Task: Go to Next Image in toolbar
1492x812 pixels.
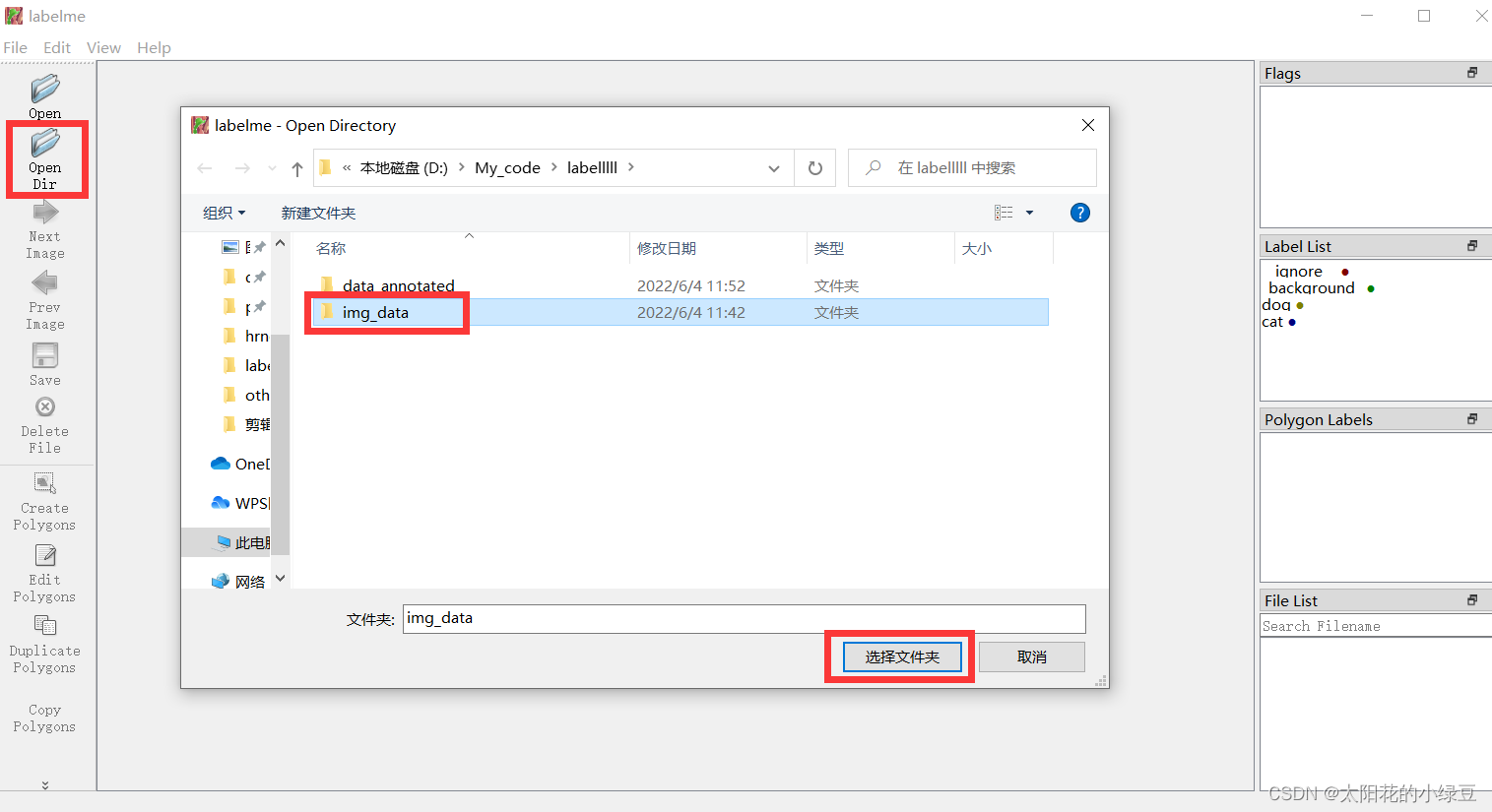Action: click(45, 229)
